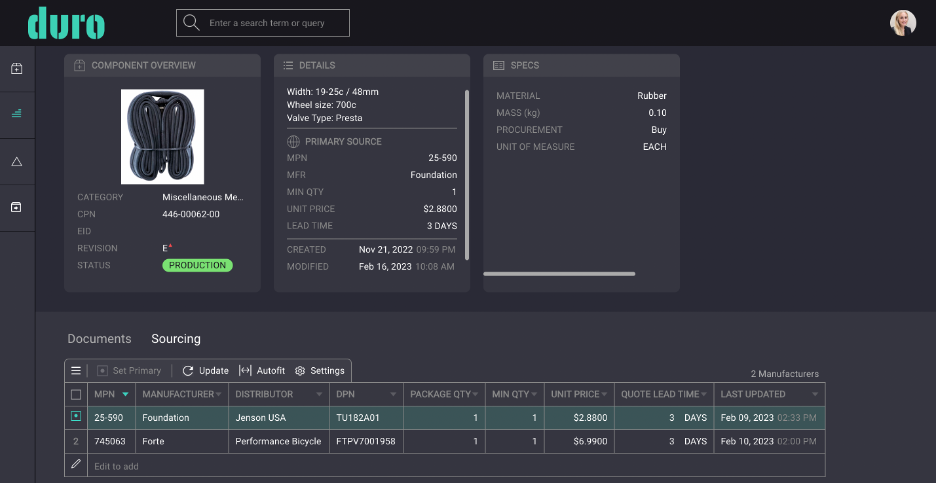The width and height of the screenshot is (936, 484).
Task: Open the Package Qty column dropdown
Action: tap(475, 394)
